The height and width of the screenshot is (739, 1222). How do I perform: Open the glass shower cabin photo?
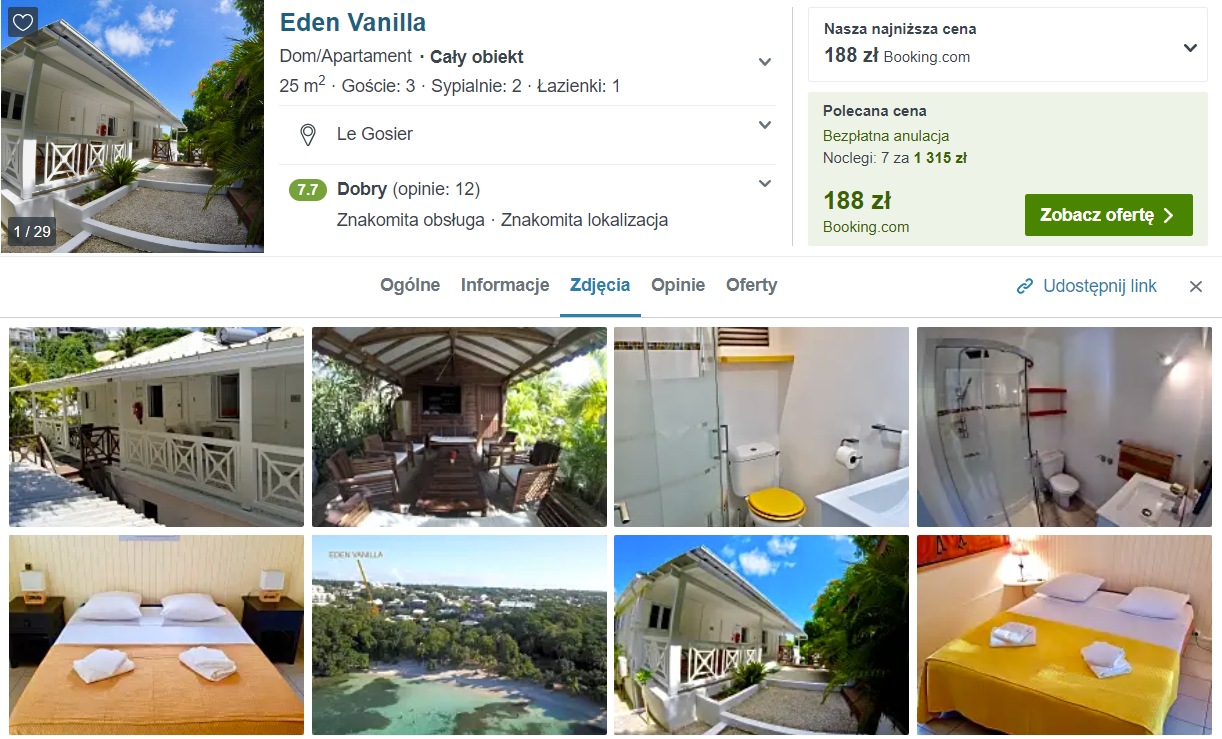pyautogui.click(x=1064, y=427)
